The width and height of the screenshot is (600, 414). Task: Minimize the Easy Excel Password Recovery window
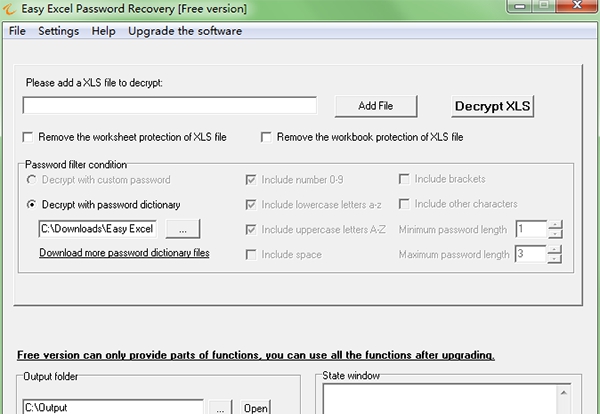coord(519,6)
